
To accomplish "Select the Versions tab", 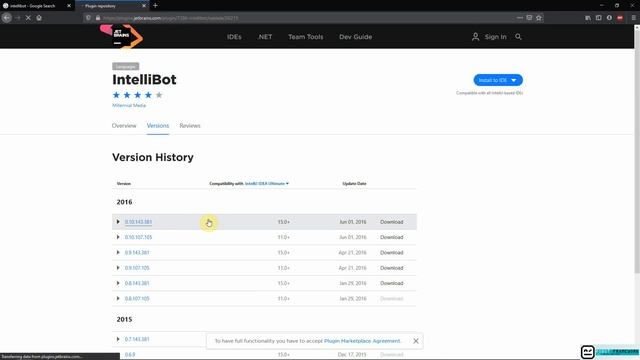I will click(158, 126).
